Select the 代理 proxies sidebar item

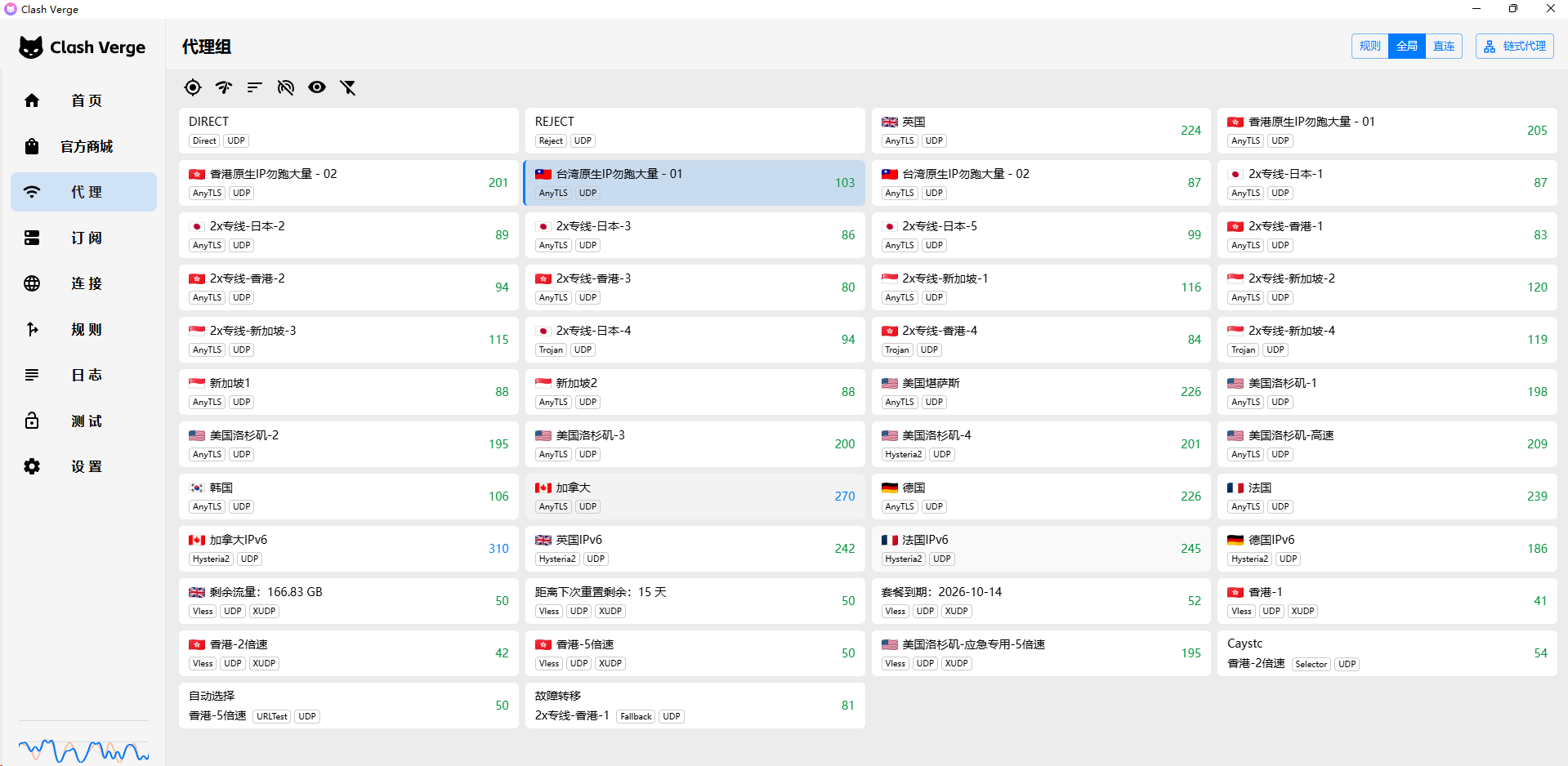click(x=83, y=192)
